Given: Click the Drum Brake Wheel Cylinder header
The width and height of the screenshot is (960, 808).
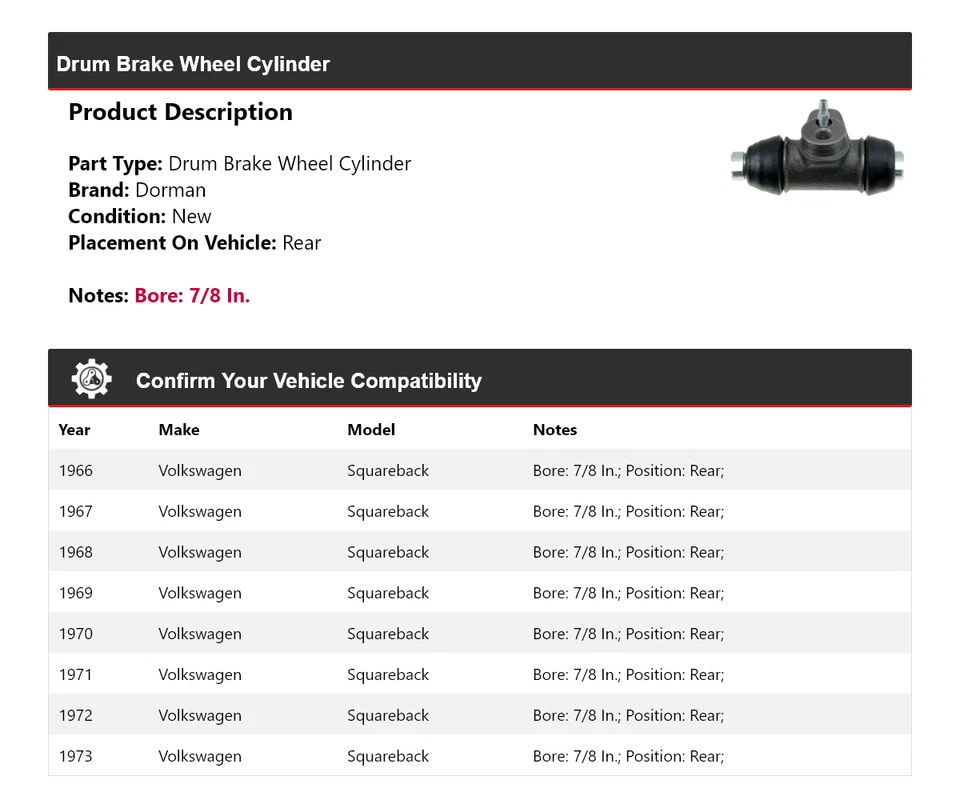Looking at the screenshot, I should tap(193, 64).
